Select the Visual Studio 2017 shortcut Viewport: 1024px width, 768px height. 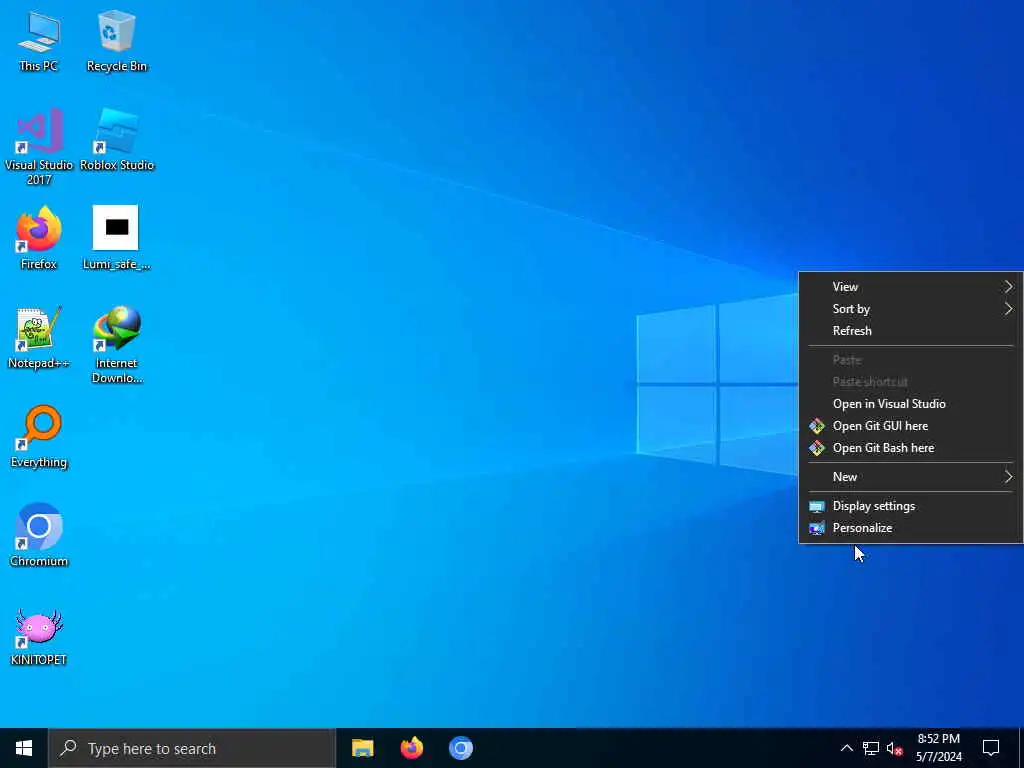click(x=39, y=146)
